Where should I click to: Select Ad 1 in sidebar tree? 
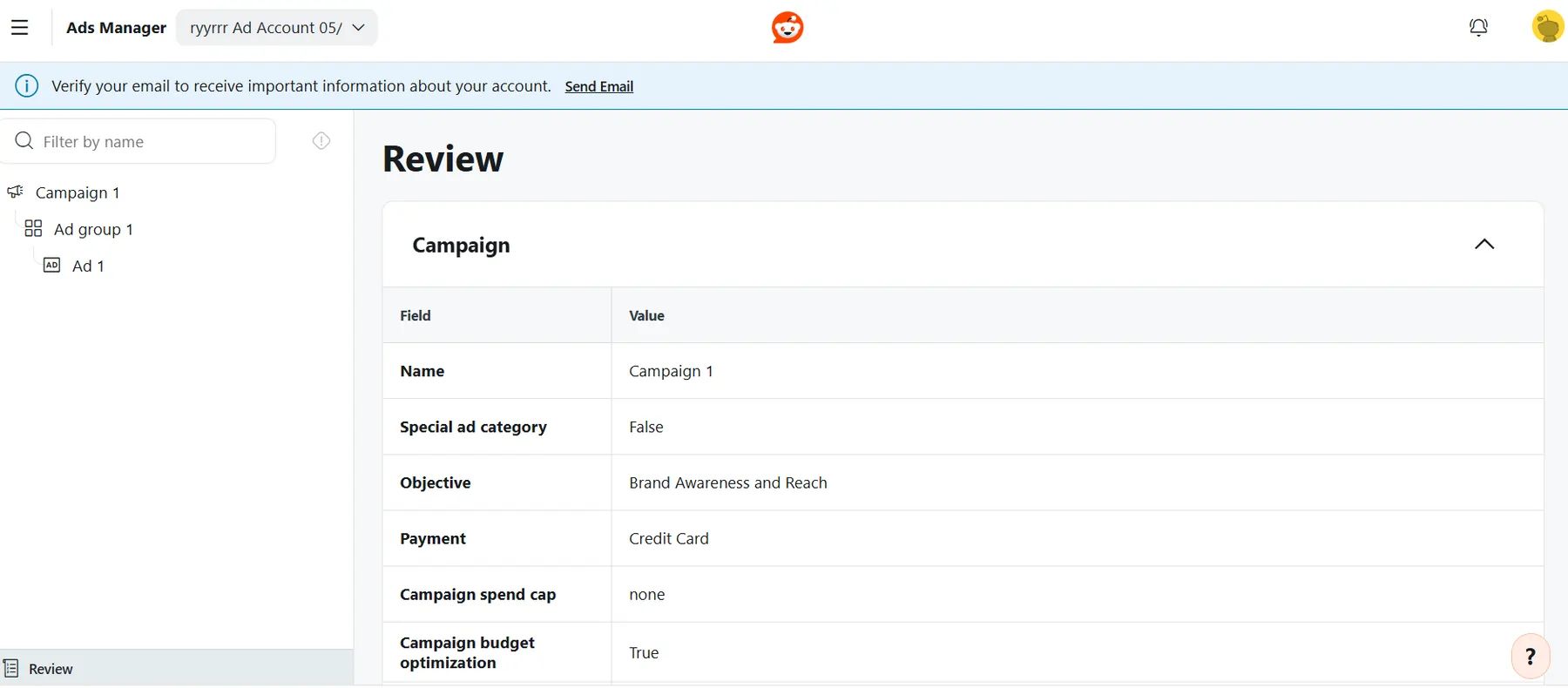point(88,266)
